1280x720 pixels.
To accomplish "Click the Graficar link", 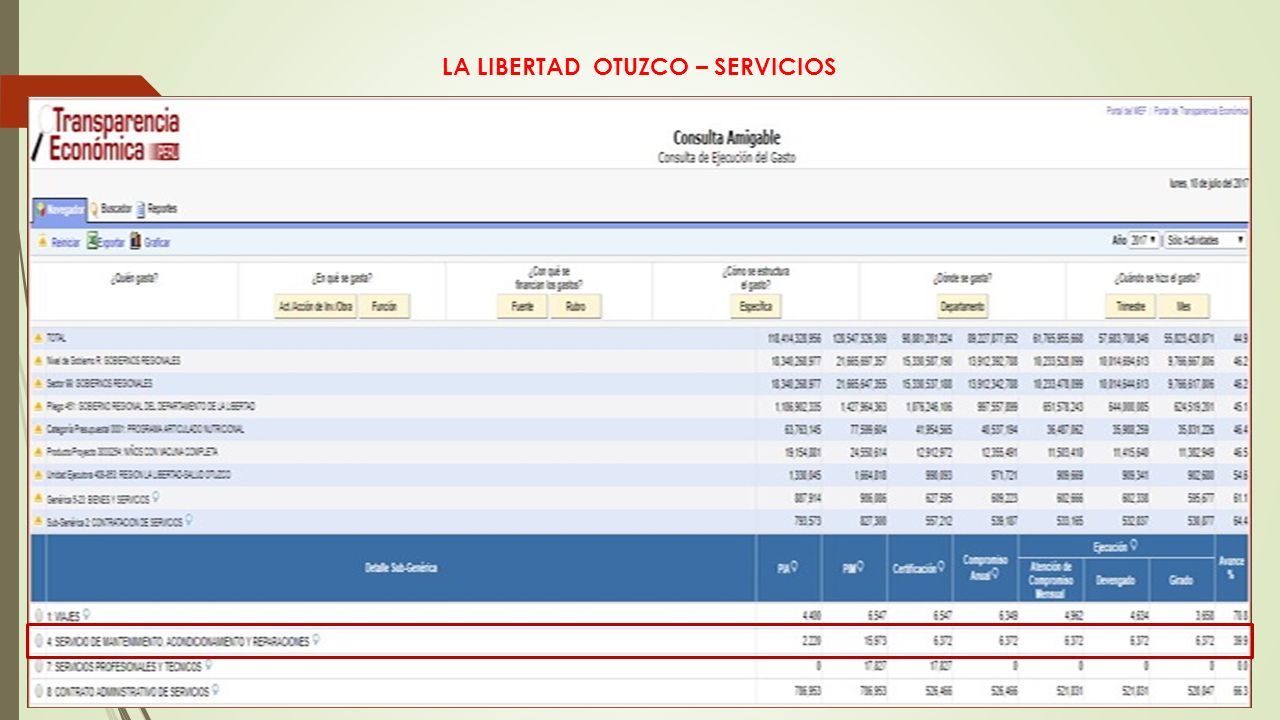I will point(157,242).
